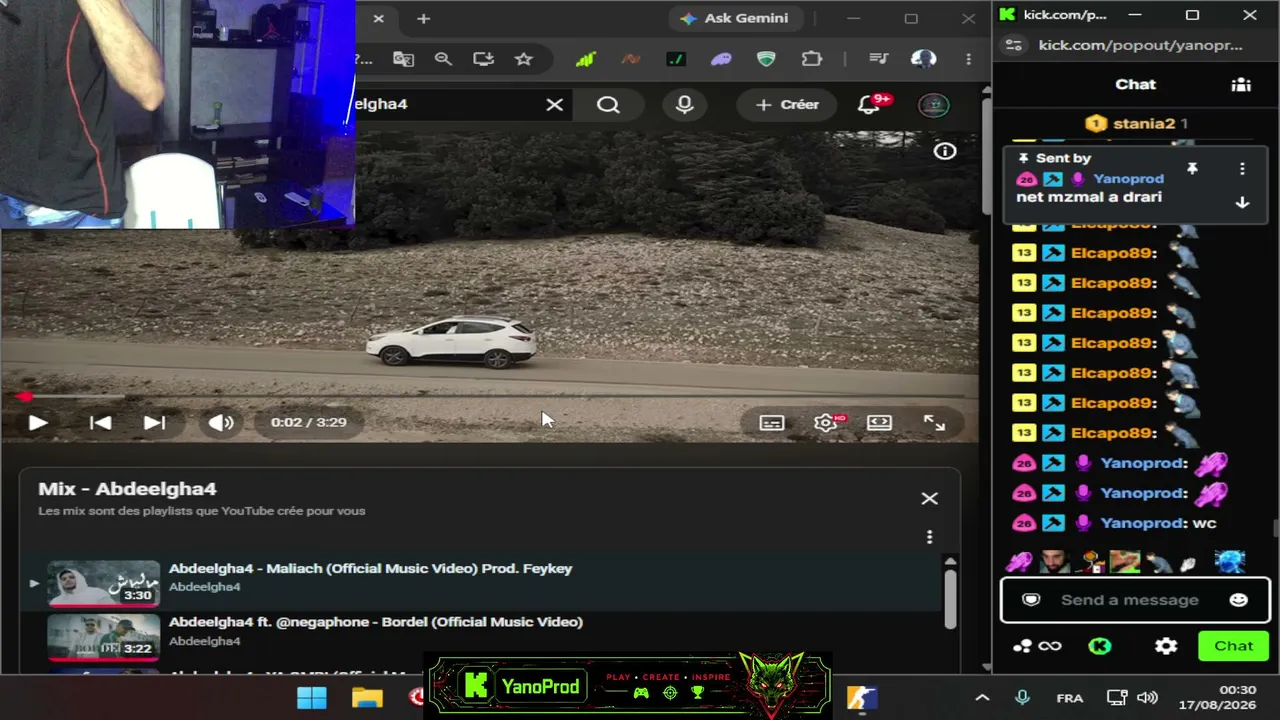This screenshot has height=720, width=1280.
Task: Open the Kick chat users list icon
Action: click(1241, 85)
